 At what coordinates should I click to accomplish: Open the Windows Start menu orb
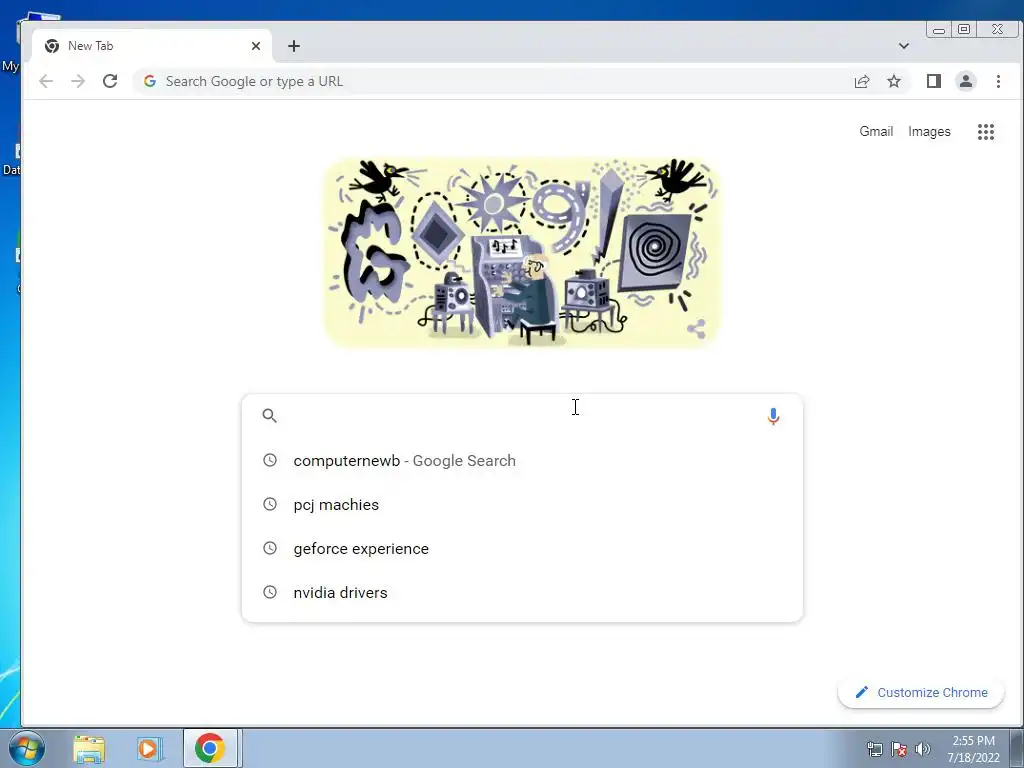click(27, 748)
